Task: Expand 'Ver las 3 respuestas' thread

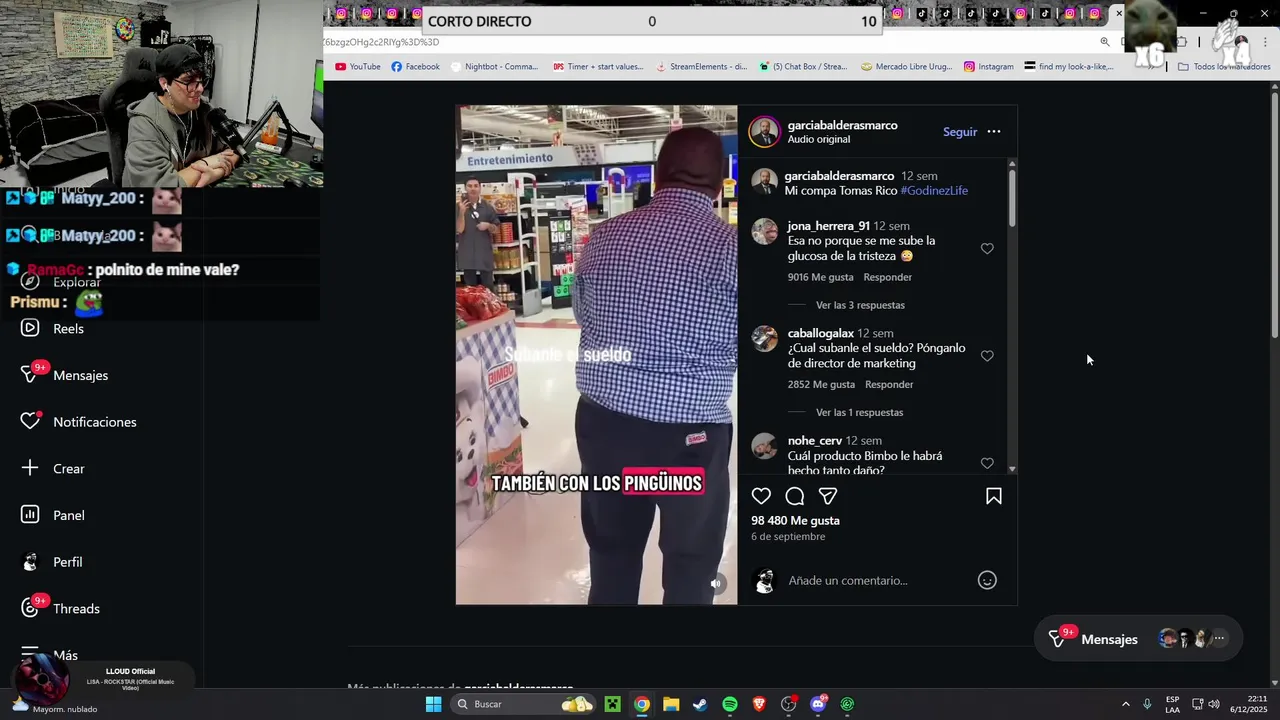Action: 860,305
